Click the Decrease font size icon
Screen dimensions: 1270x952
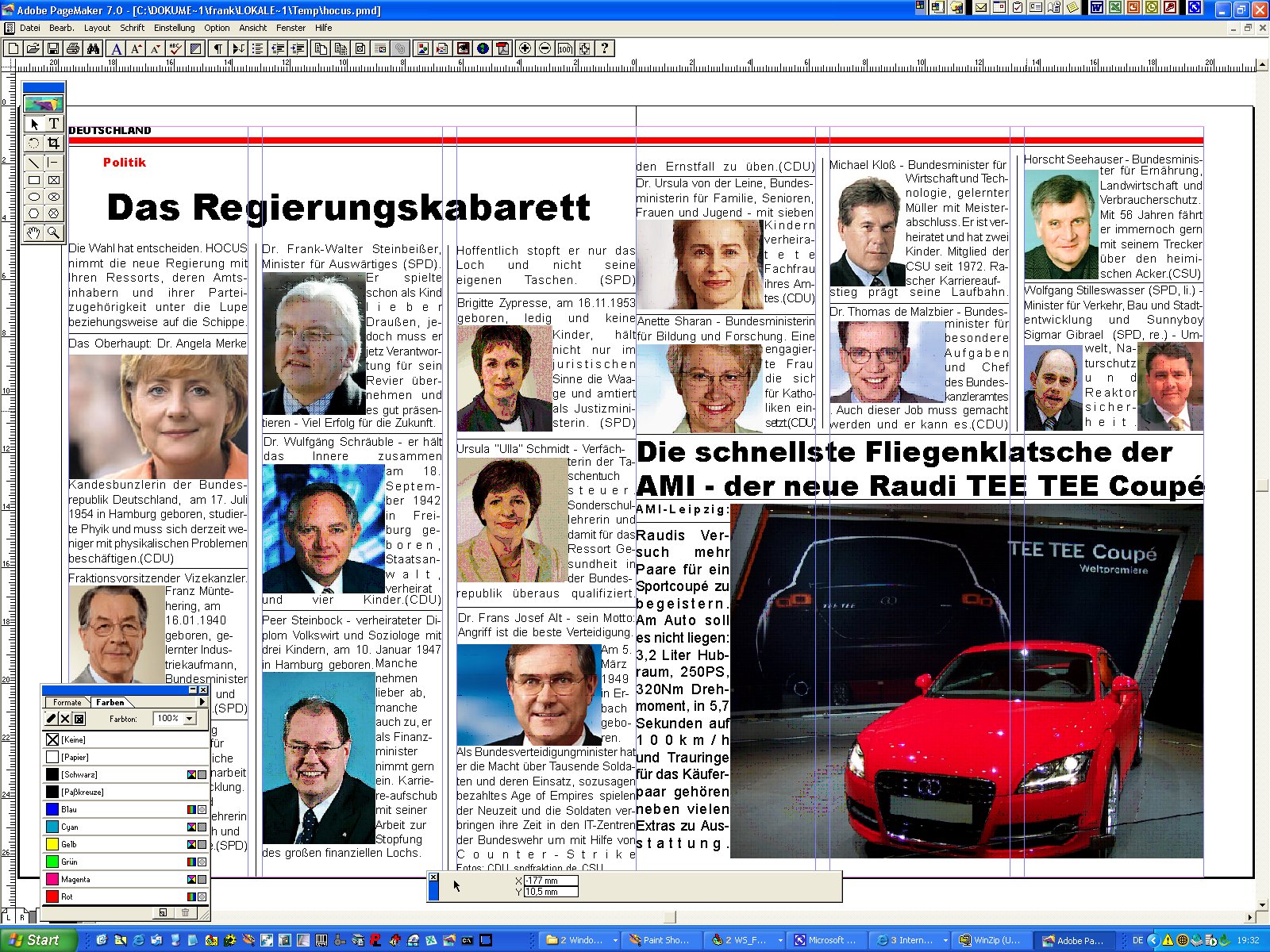(156, 48)
